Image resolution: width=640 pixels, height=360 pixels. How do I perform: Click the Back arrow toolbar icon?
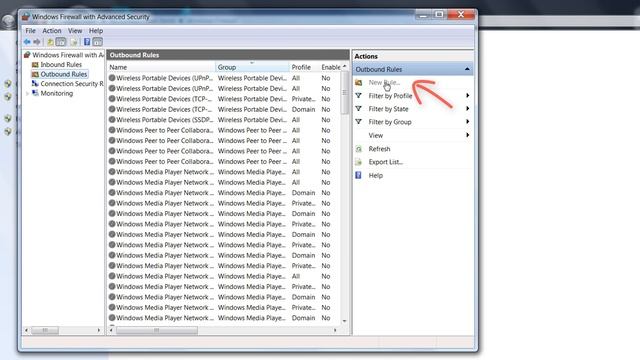click(x=27, y=42)
